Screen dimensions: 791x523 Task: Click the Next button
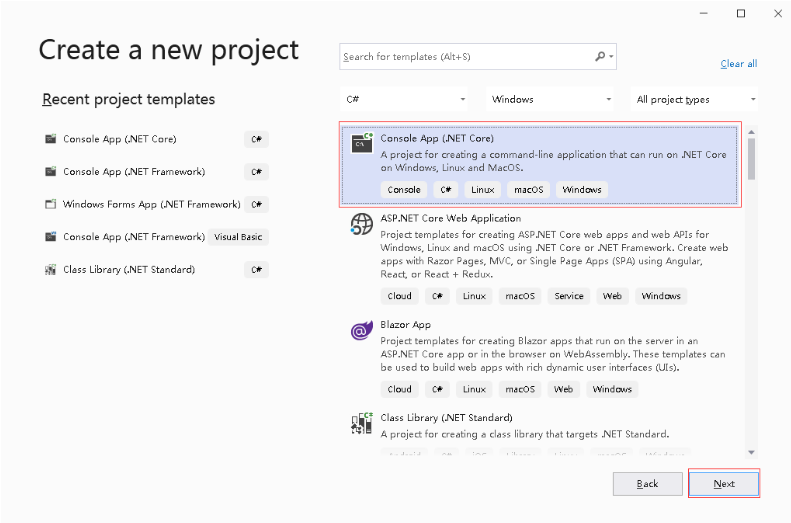point(724,484)
